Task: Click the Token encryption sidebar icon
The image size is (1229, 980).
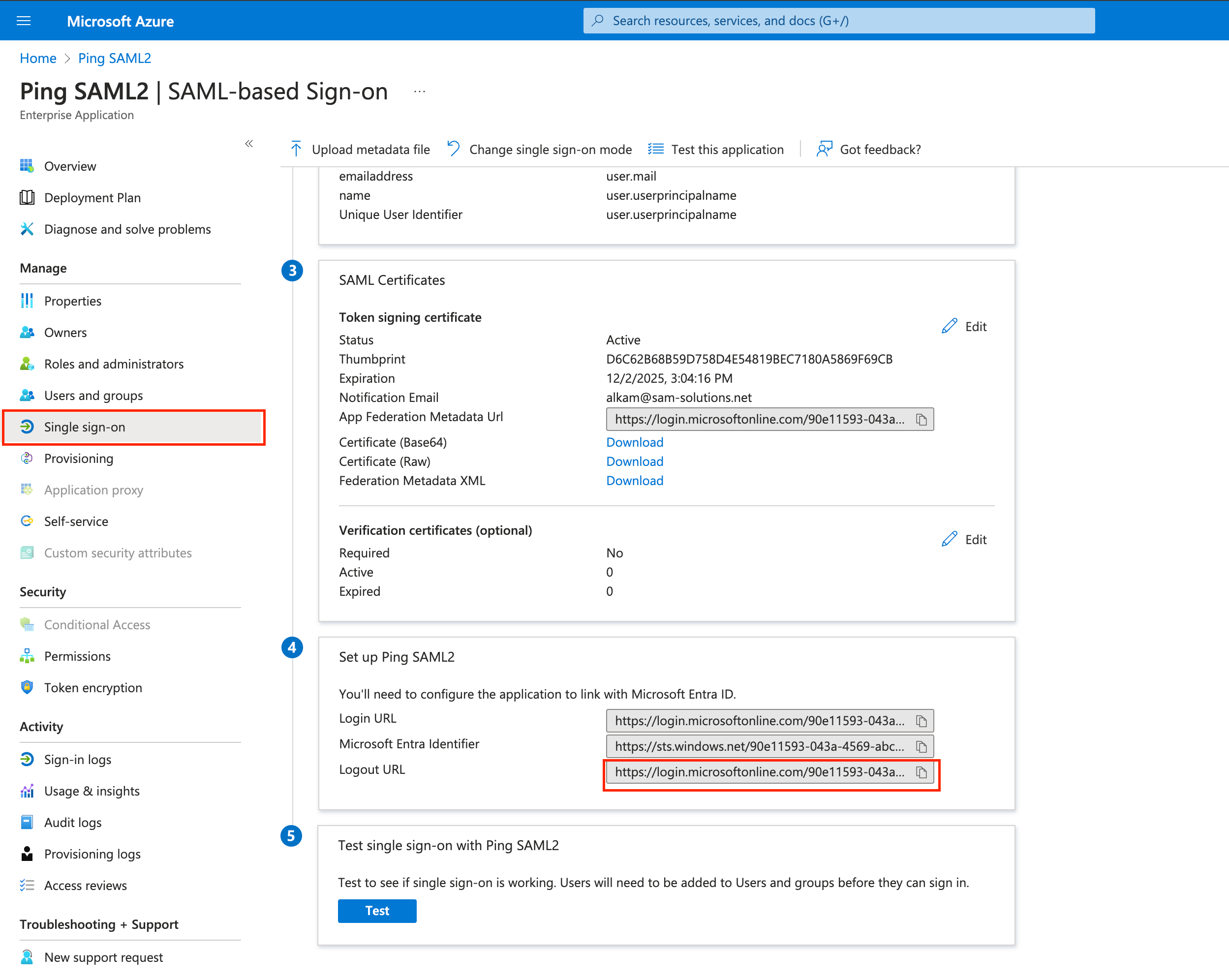Action: click(x=28, y=687)
